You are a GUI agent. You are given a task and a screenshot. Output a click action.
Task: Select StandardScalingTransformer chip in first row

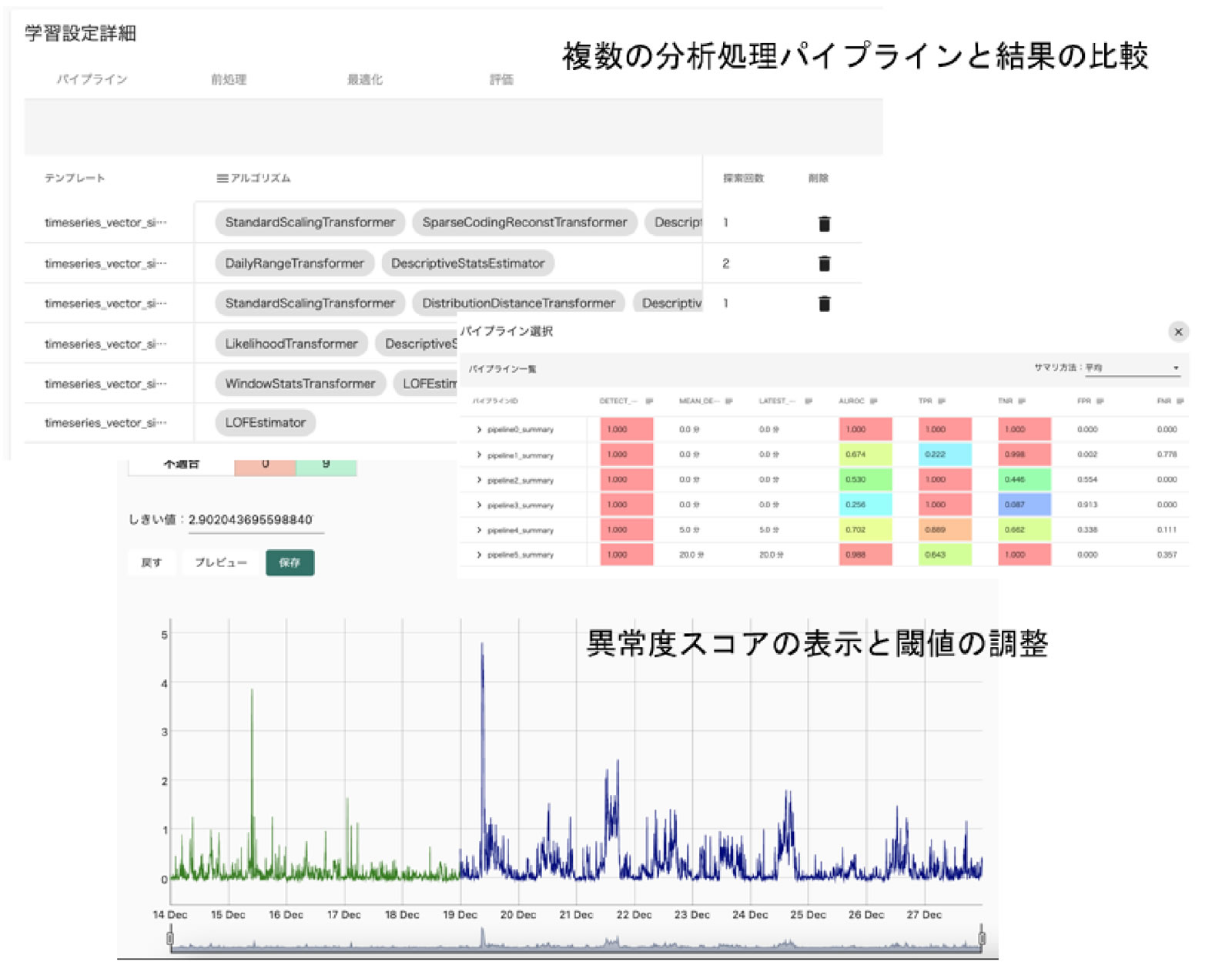point(310,223)
